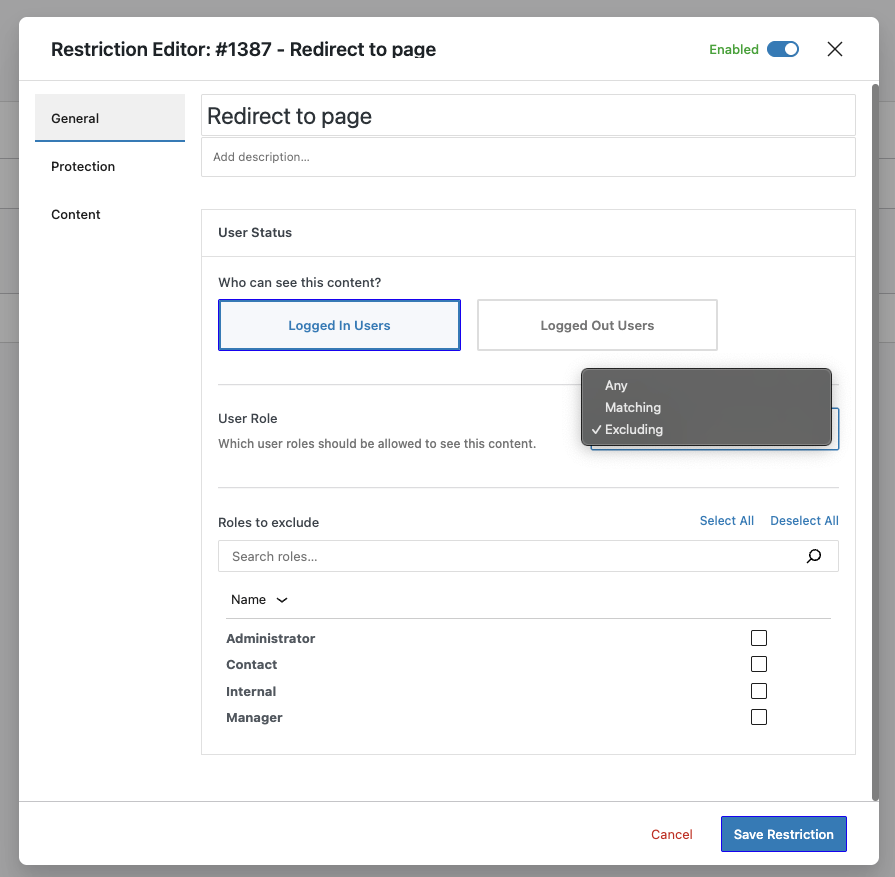Click the Select All link
Image resolution: width=895 pixels, height=877 pixels.
pos(727,521)
